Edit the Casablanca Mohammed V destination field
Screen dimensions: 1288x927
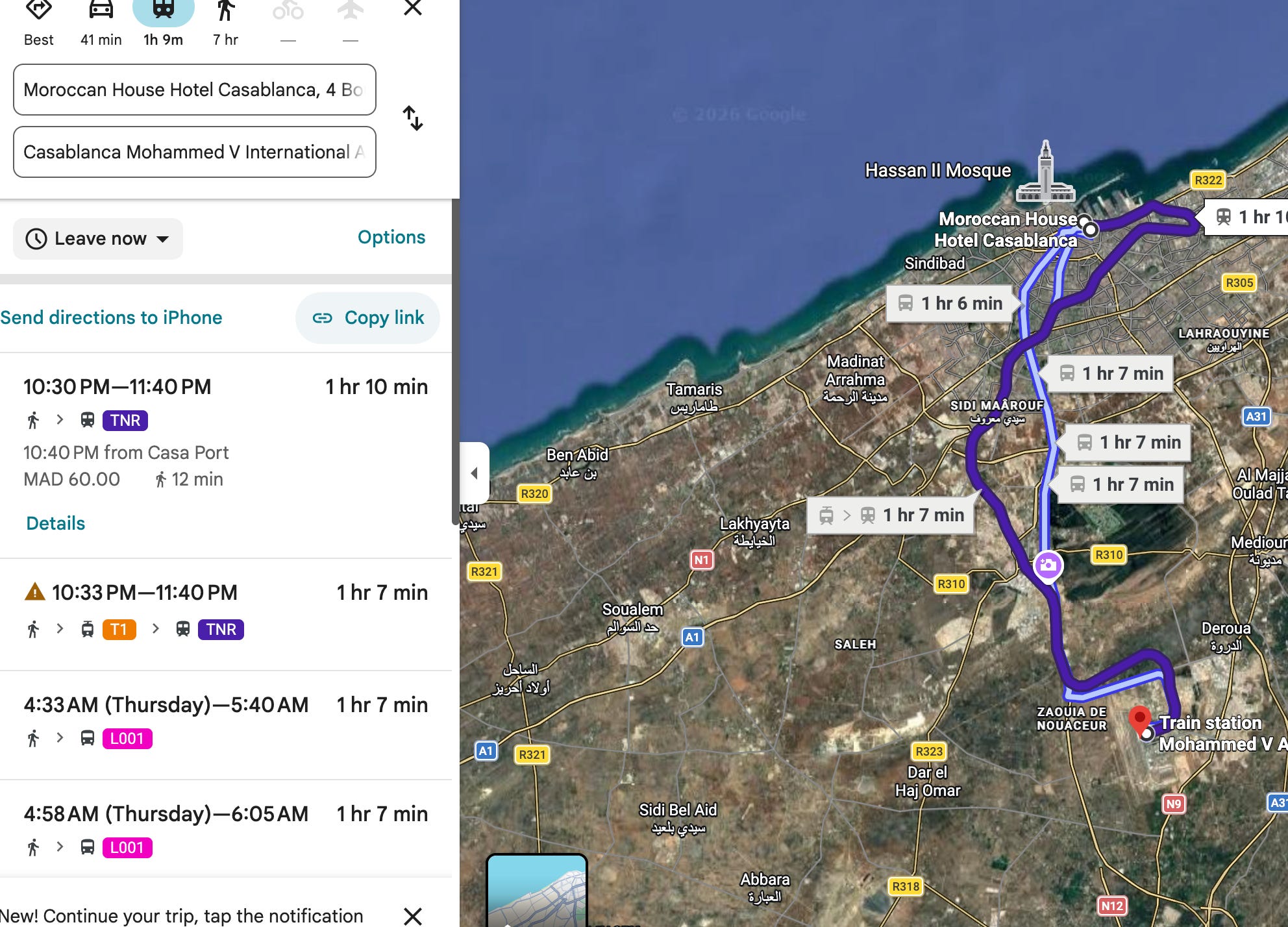[195, 152]
